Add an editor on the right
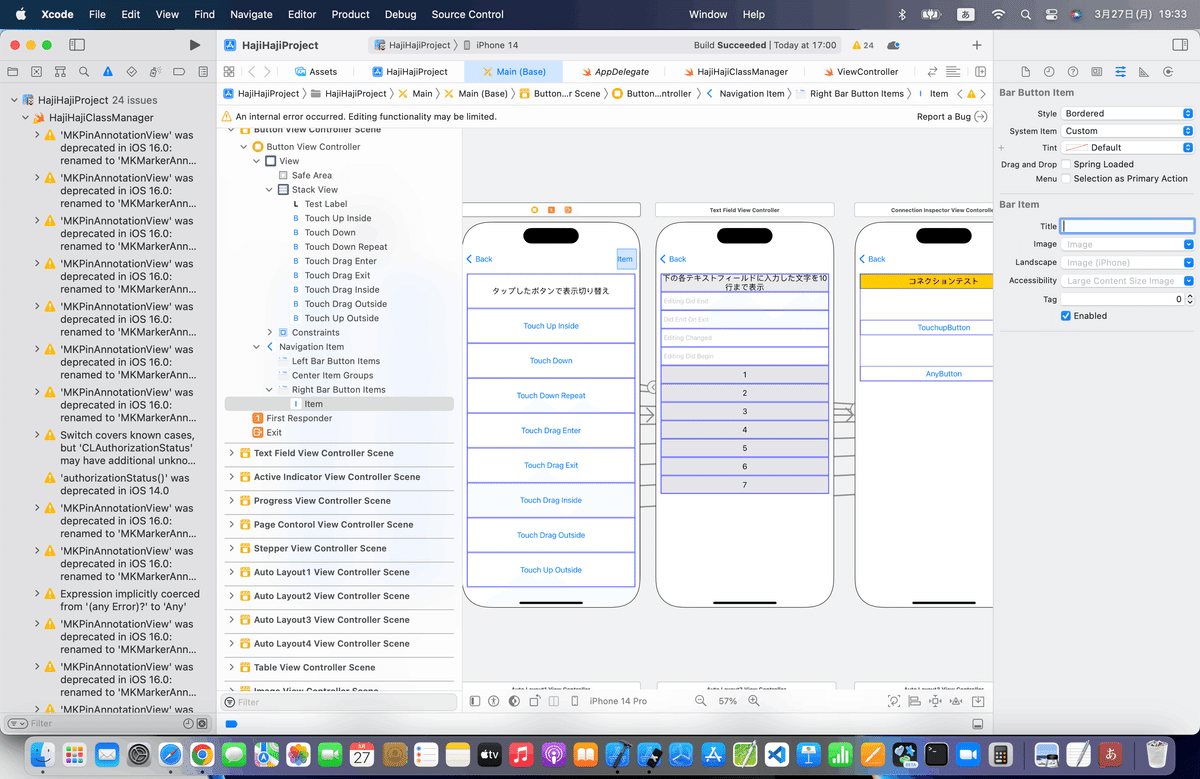This screenshot has width=1200, height=779. pos(981,72)
